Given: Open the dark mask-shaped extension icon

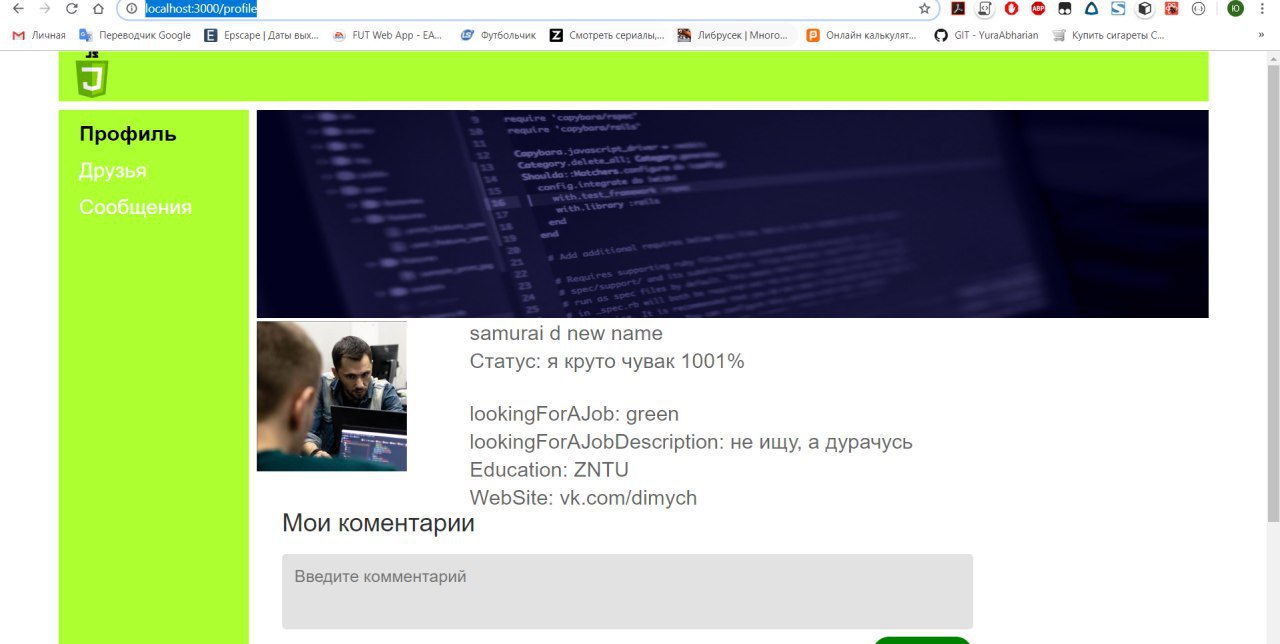Looking at the screenshot, I should pyautogui.click(x=1065, y=9).
